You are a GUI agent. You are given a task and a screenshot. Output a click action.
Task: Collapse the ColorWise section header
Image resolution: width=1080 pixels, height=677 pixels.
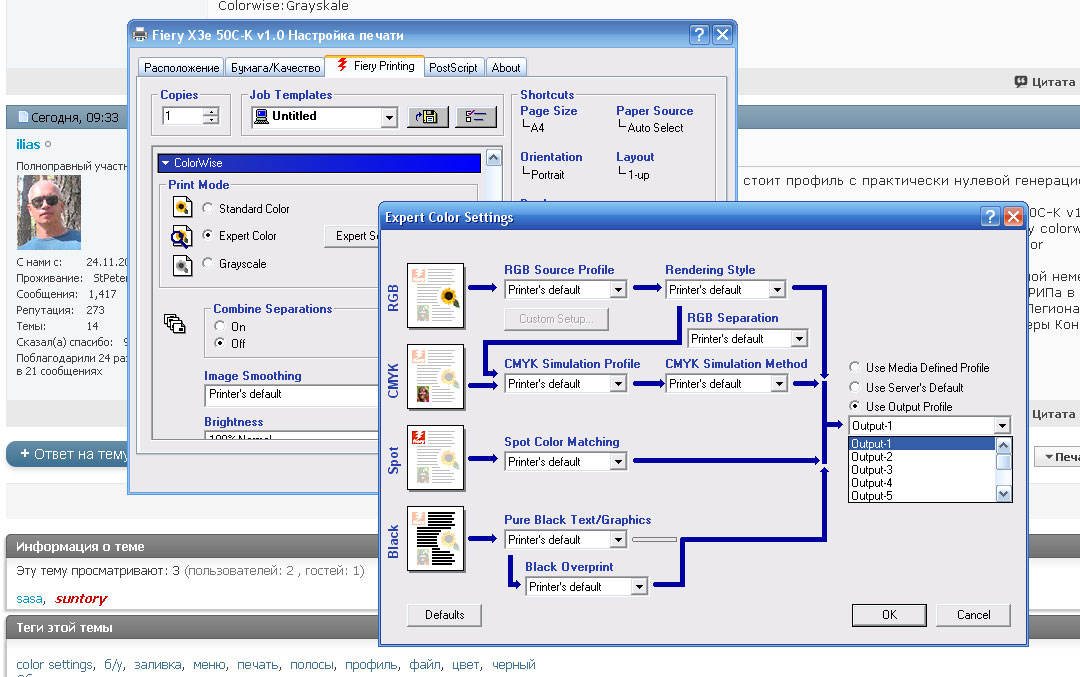pos(319,163)
